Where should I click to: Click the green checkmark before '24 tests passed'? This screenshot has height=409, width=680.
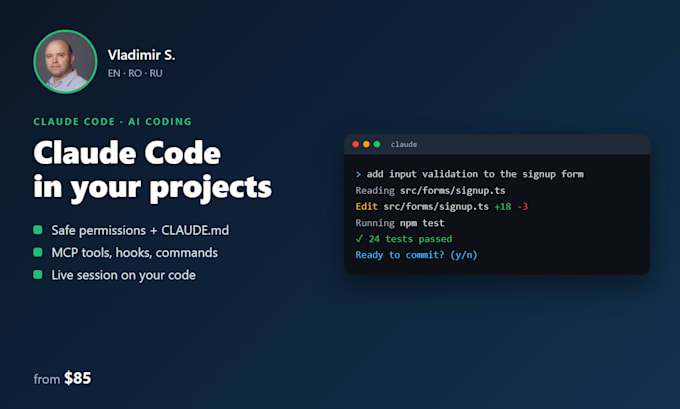(359, 239)
